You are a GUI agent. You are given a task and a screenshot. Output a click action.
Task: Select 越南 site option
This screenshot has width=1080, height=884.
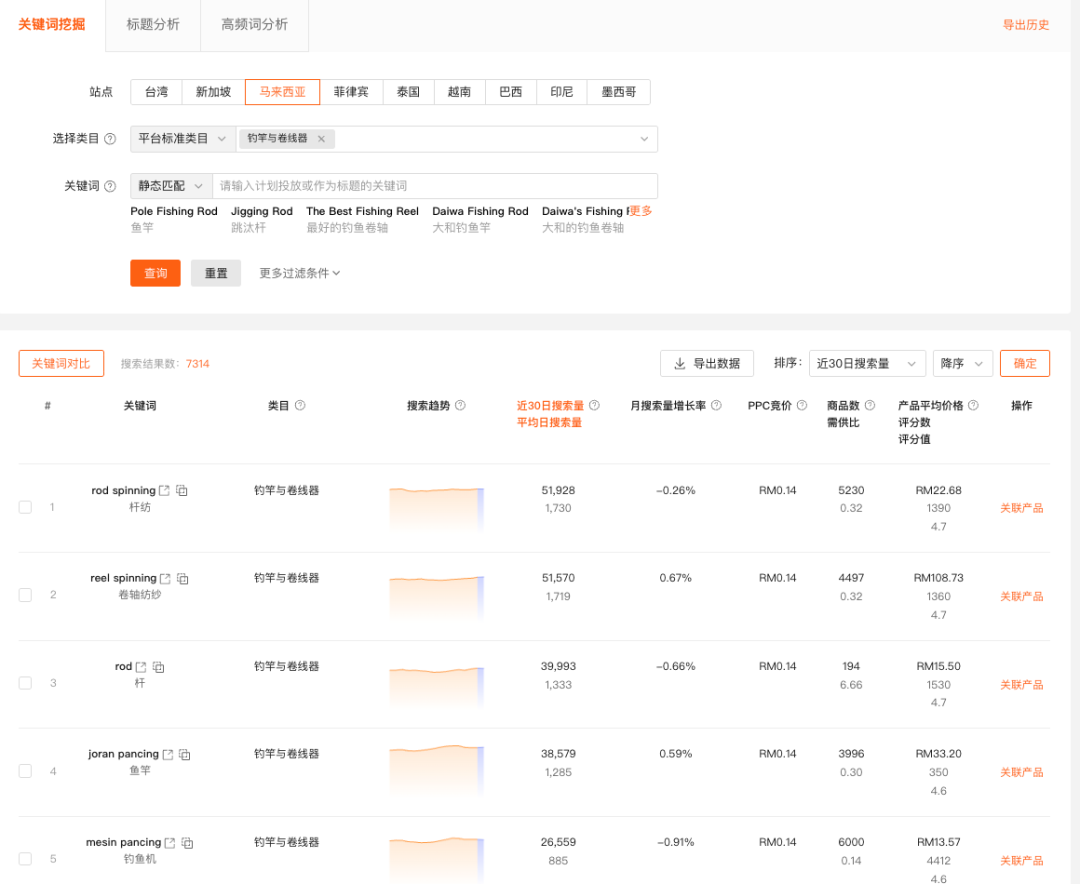pyautogui.click(x=459, y=92)
